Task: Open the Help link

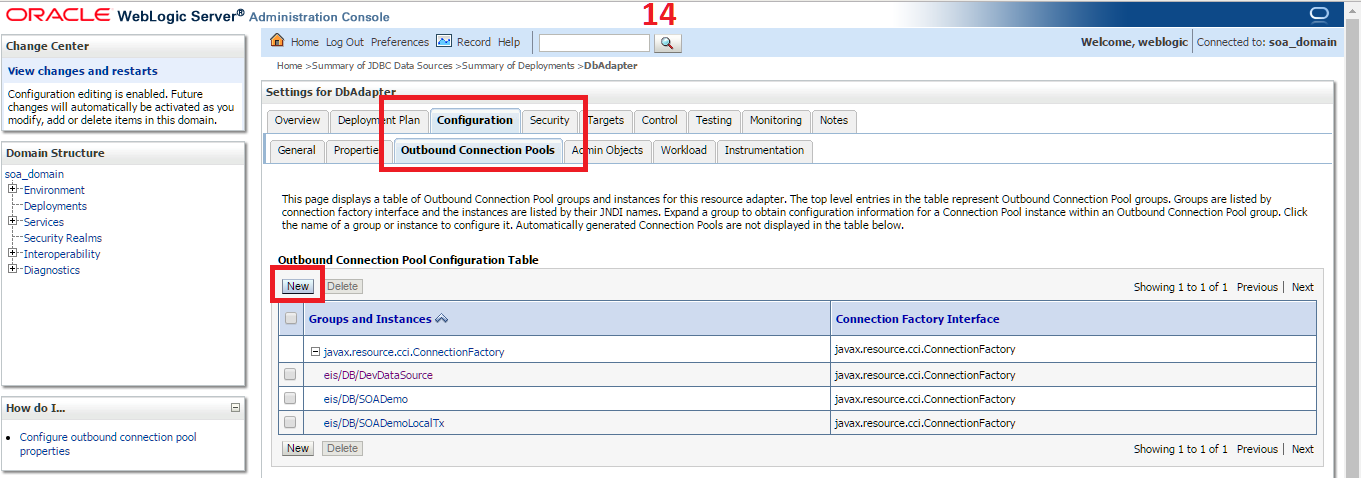Action: click(x=509, y=42)
